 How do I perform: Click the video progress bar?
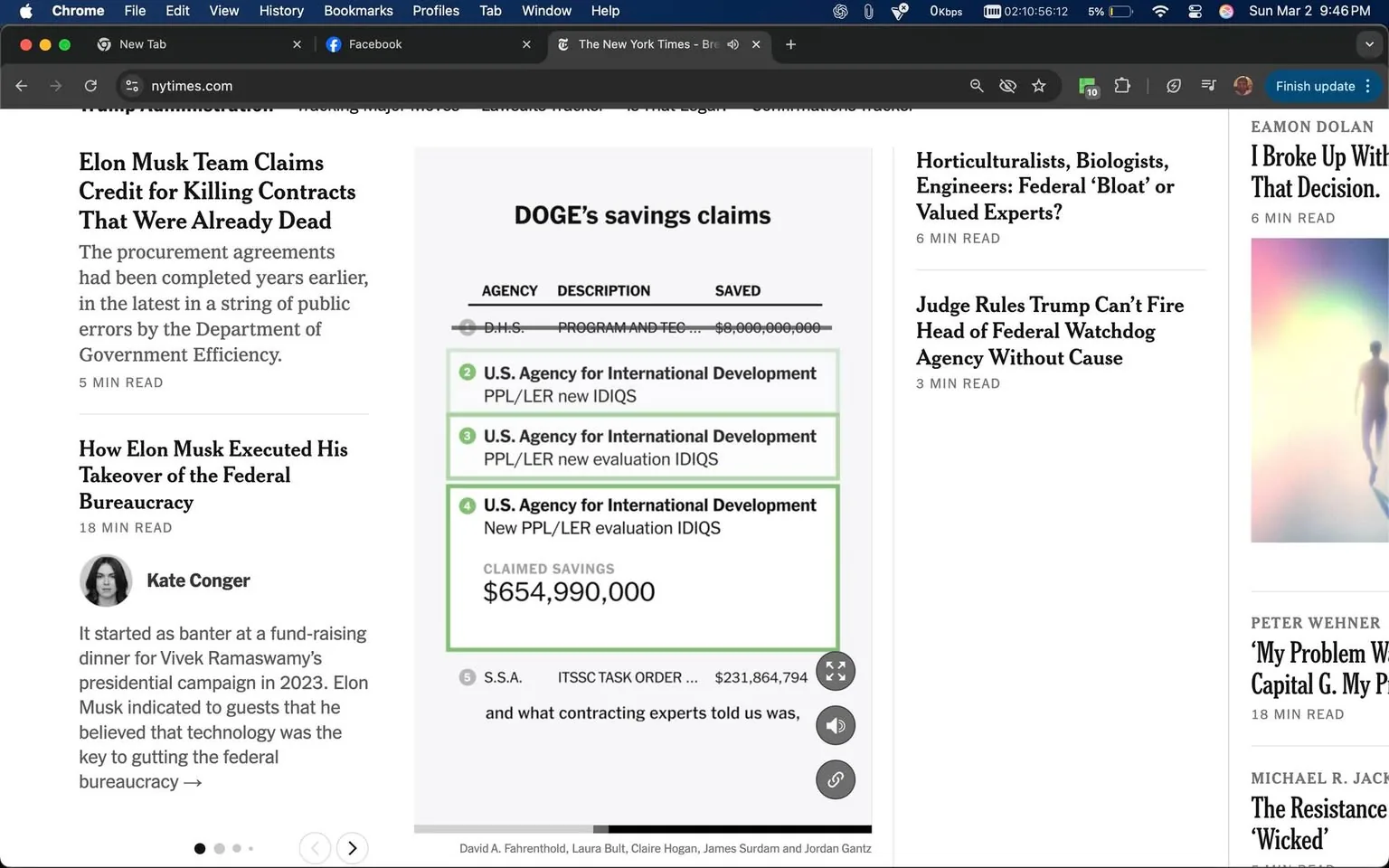click(x=642, y=828)
